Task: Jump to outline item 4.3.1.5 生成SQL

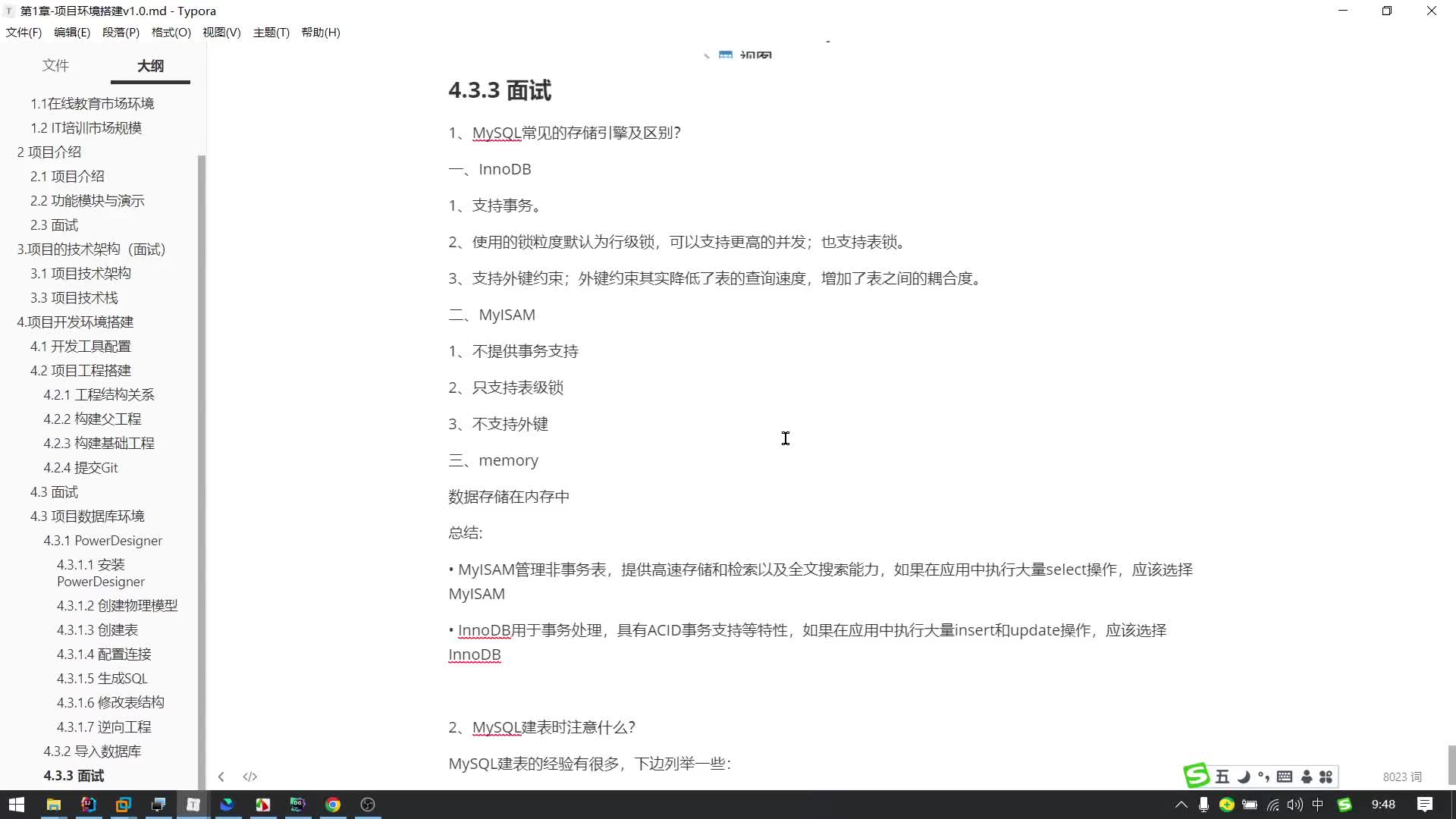Action: (x=102, y=679)
